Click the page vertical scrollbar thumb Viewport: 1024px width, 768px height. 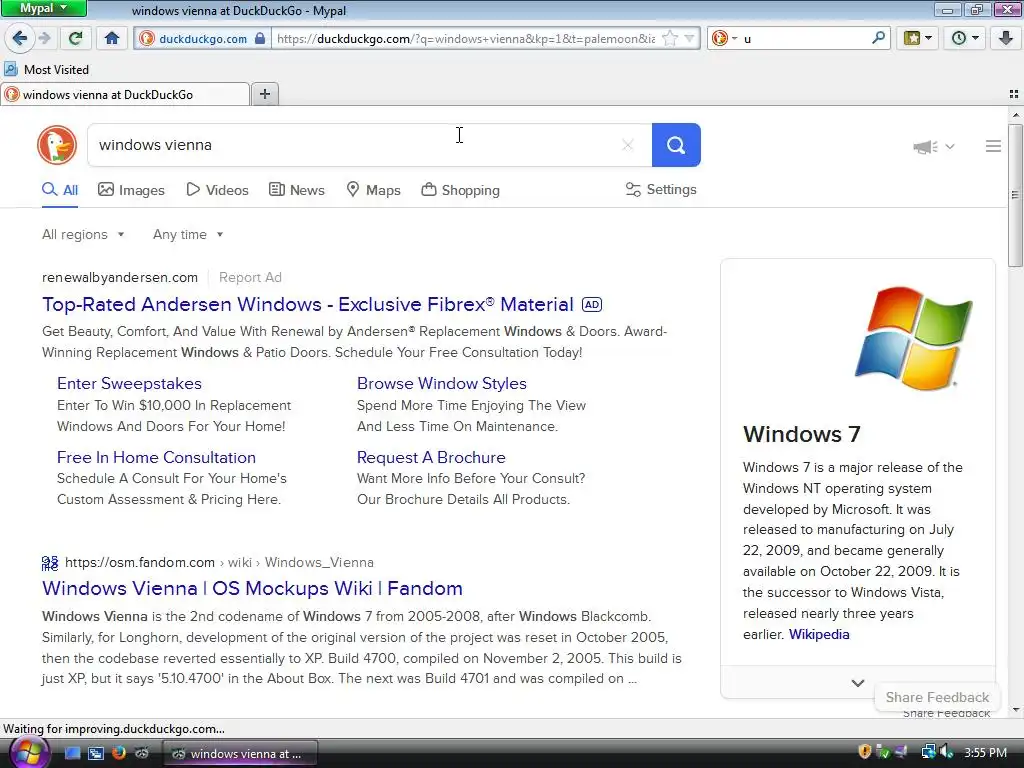[1015, 195]
